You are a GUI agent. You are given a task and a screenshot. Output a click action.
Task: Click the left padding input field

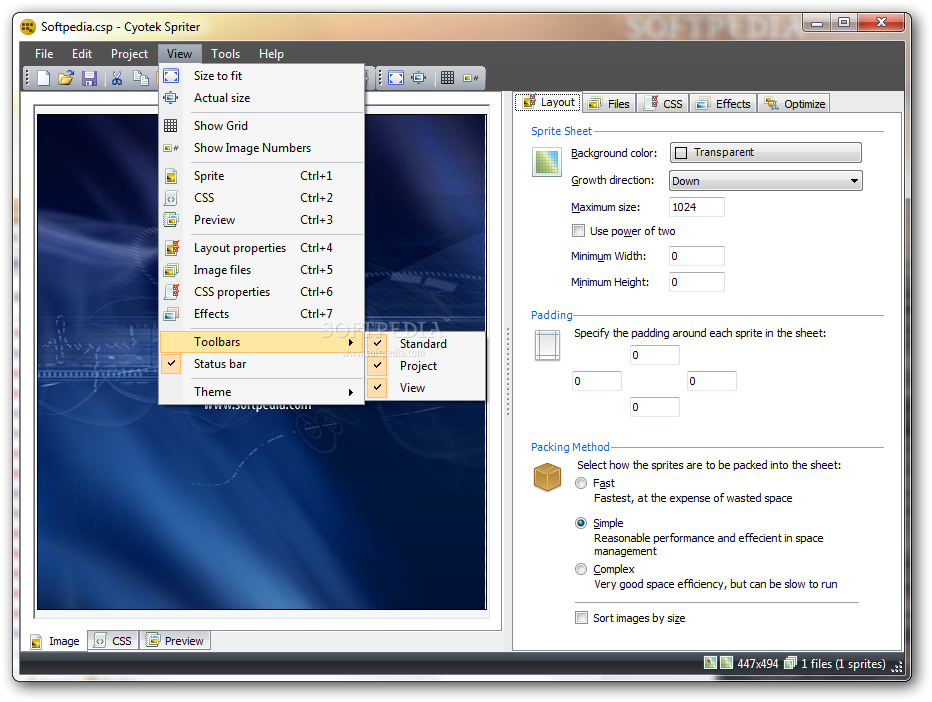597,381
